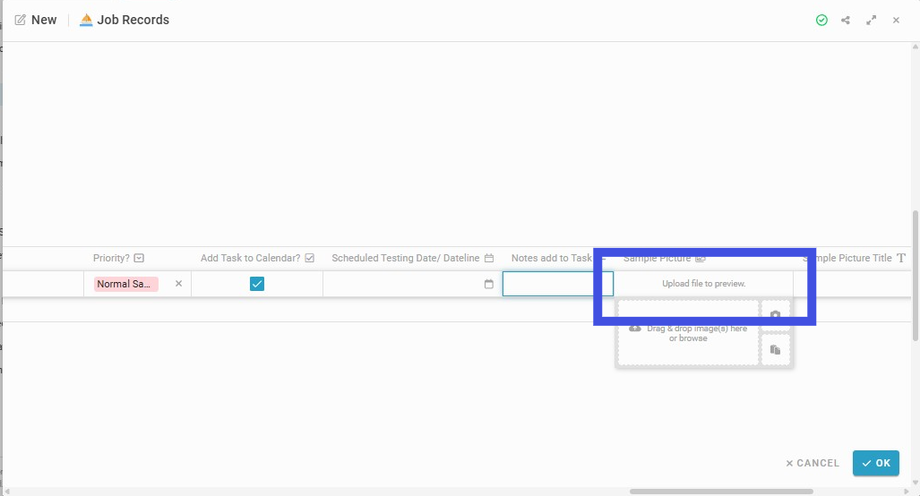
Task: Click calendar icon in Scheduled Testing Date header
Action: (489, 258)
